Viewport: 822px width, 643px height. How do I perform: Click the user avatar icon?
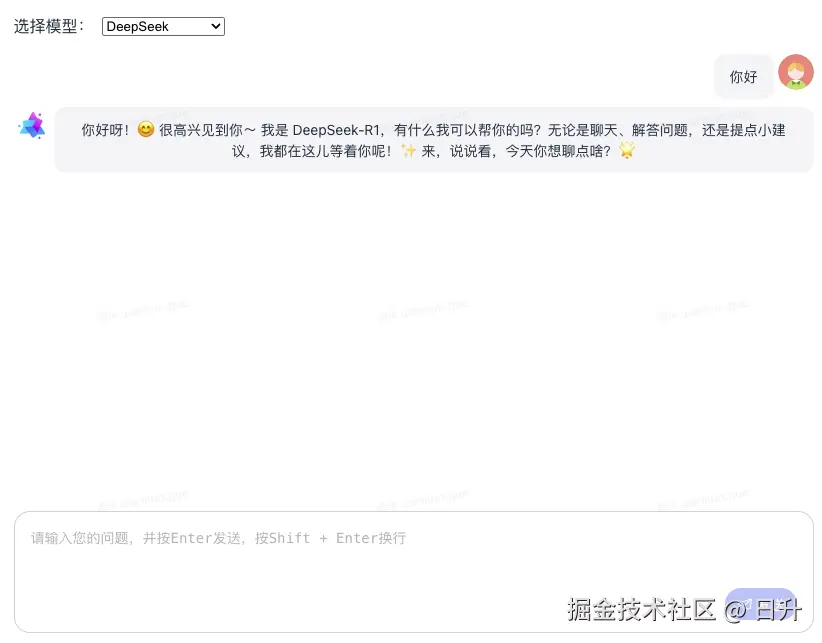pos(795,72)
